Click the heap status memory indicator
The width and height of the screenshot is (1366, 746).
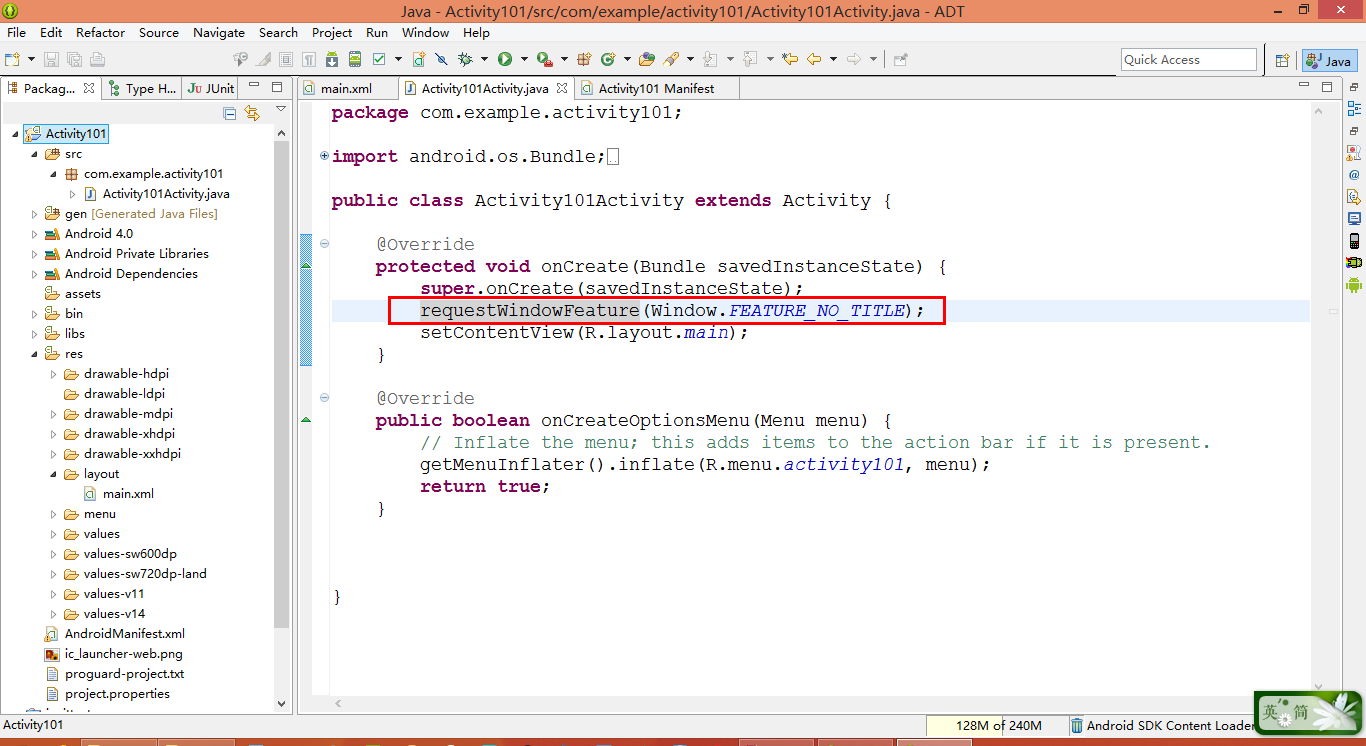(x=997, y=726)
